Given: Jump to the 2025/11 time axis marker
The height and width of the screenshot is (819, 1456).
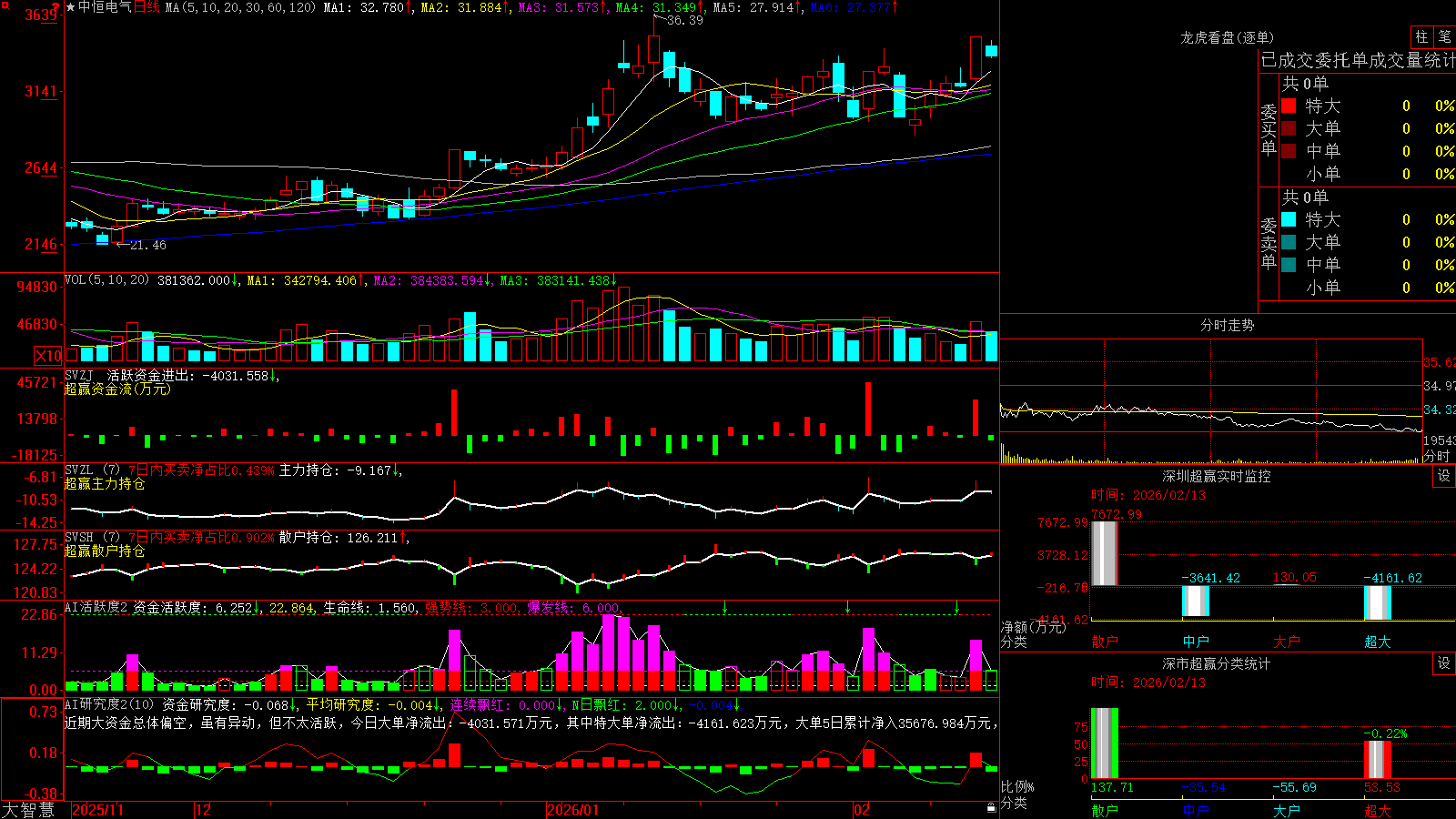Looking at the screenshot, I should pos(97,810).
